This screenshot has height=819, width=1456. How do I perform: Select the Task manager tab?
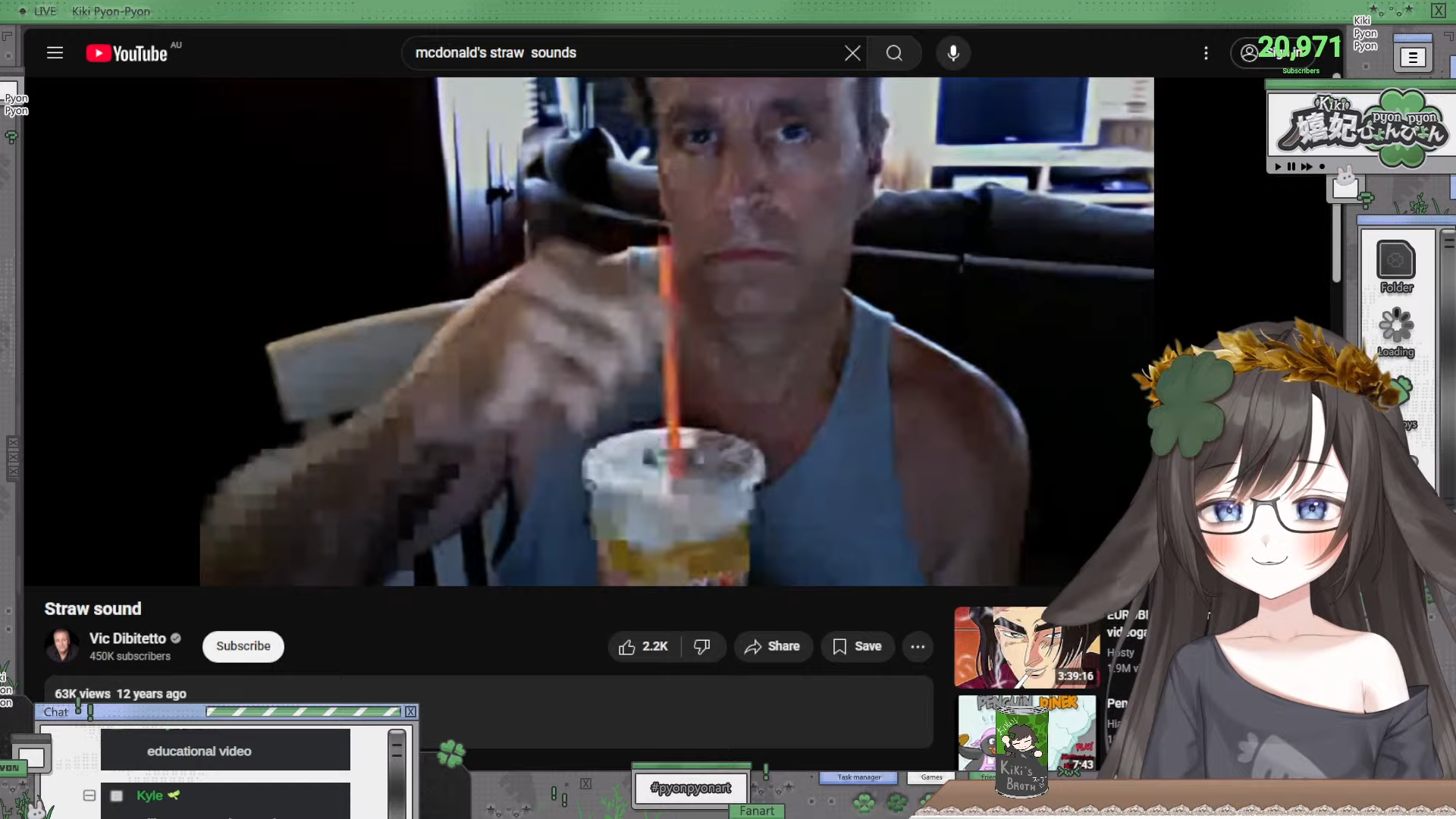click(x=858, y=777)
